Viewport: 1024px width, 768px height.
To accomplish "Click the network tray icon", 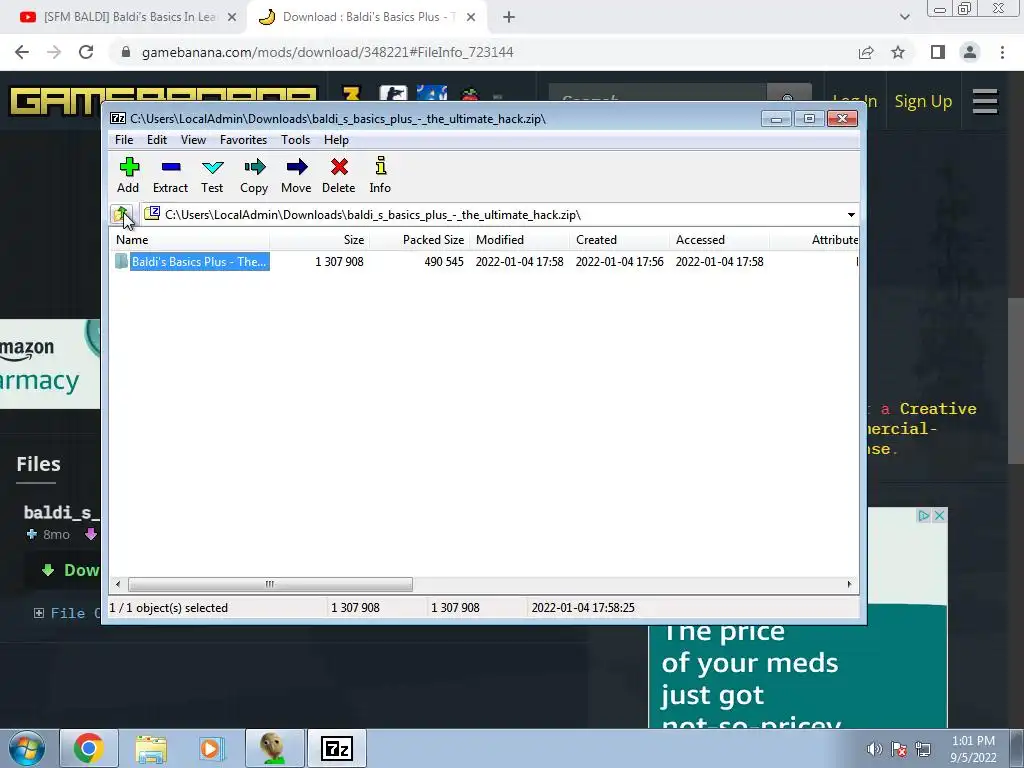I will tap(923, 749).
